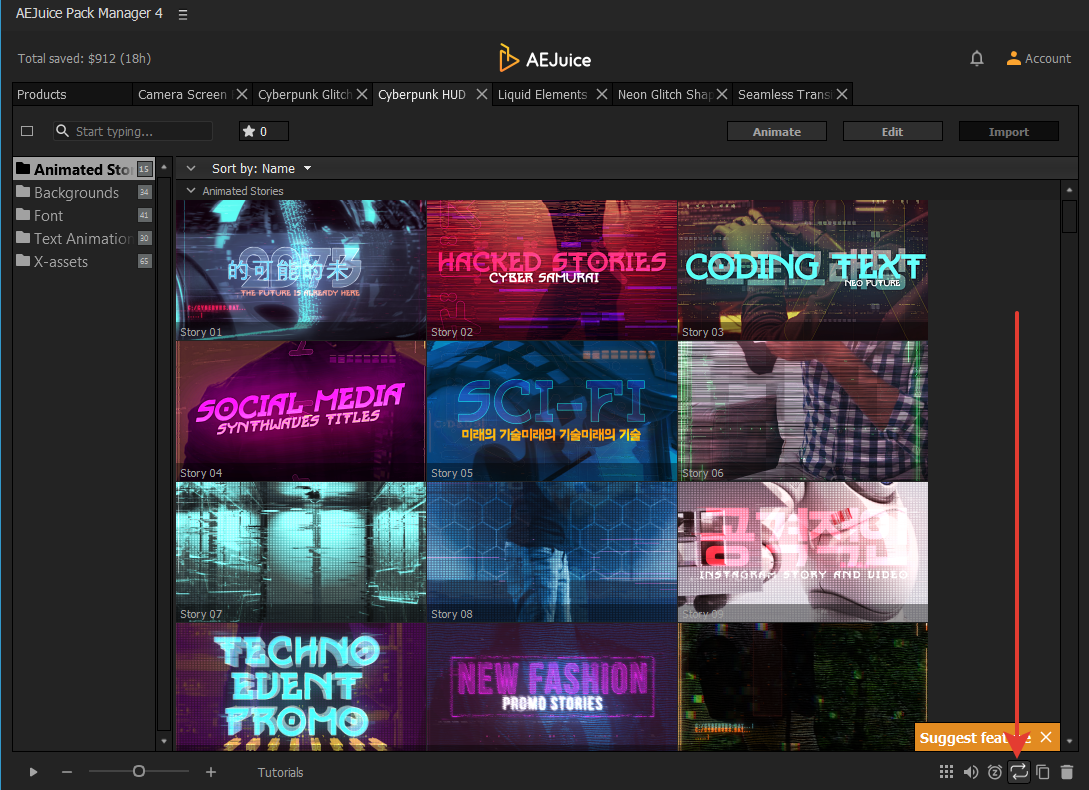Toggle the loop playback icon
This screenshot has height=790, width=1089.
1019,772
